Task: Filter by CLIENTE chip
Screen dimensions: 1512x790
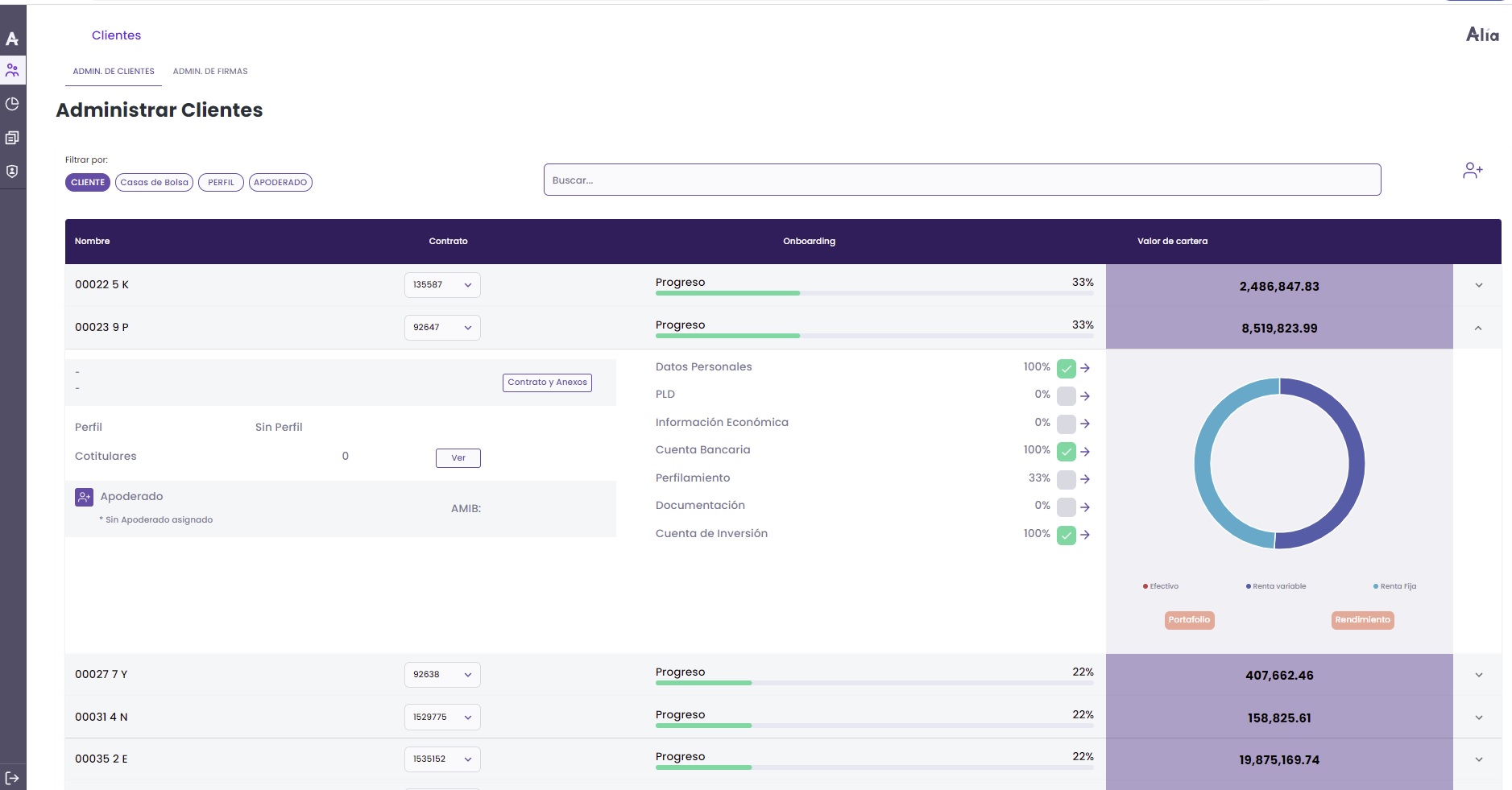Action: 88,183
